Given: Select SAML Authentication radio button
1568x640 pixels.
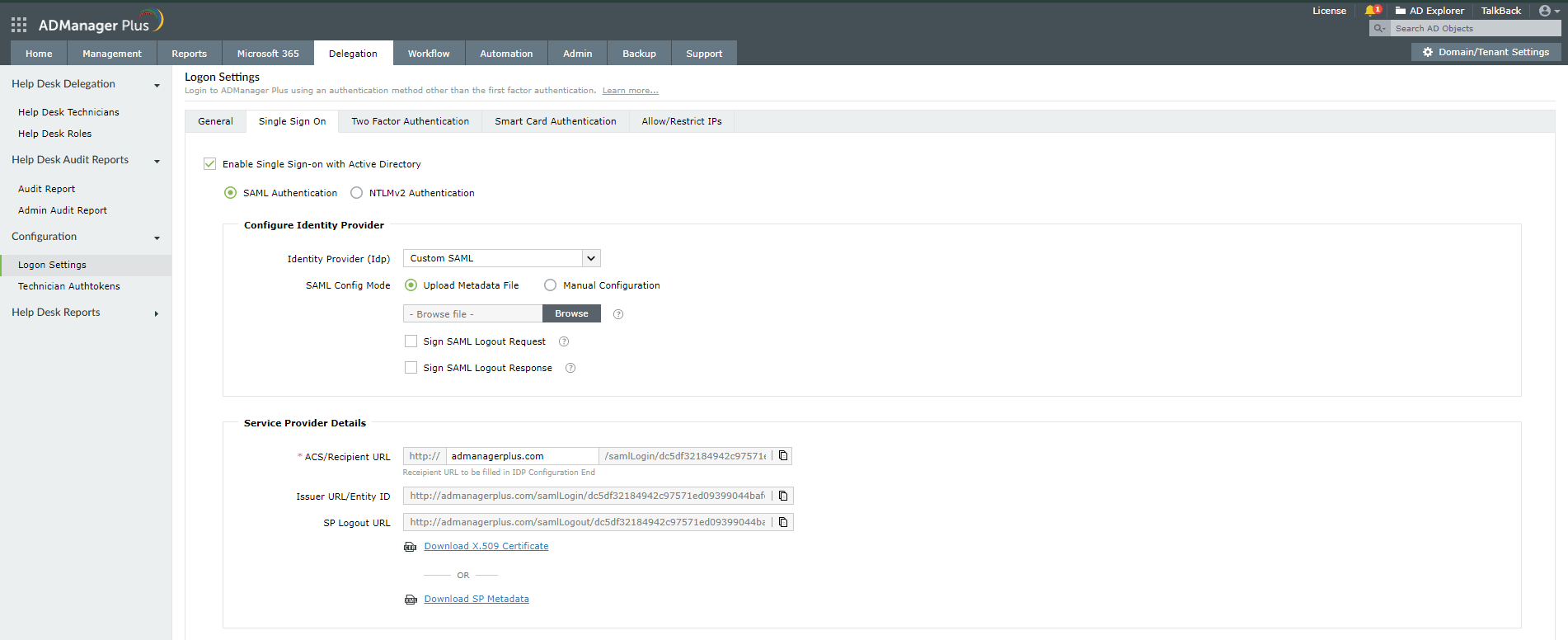Looking at the screenshot, I should (231, 193).
